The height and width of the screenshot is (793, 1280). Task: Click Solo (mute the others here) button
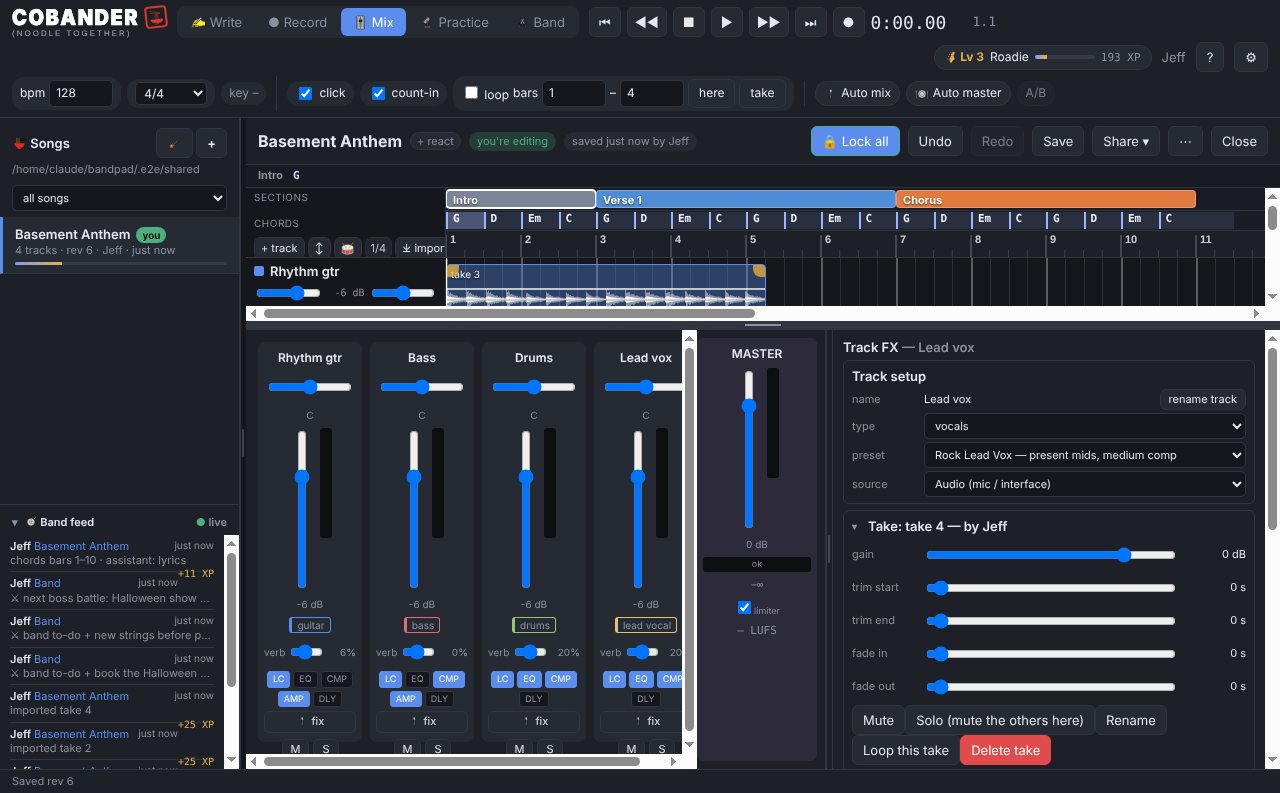pos(999,720)
